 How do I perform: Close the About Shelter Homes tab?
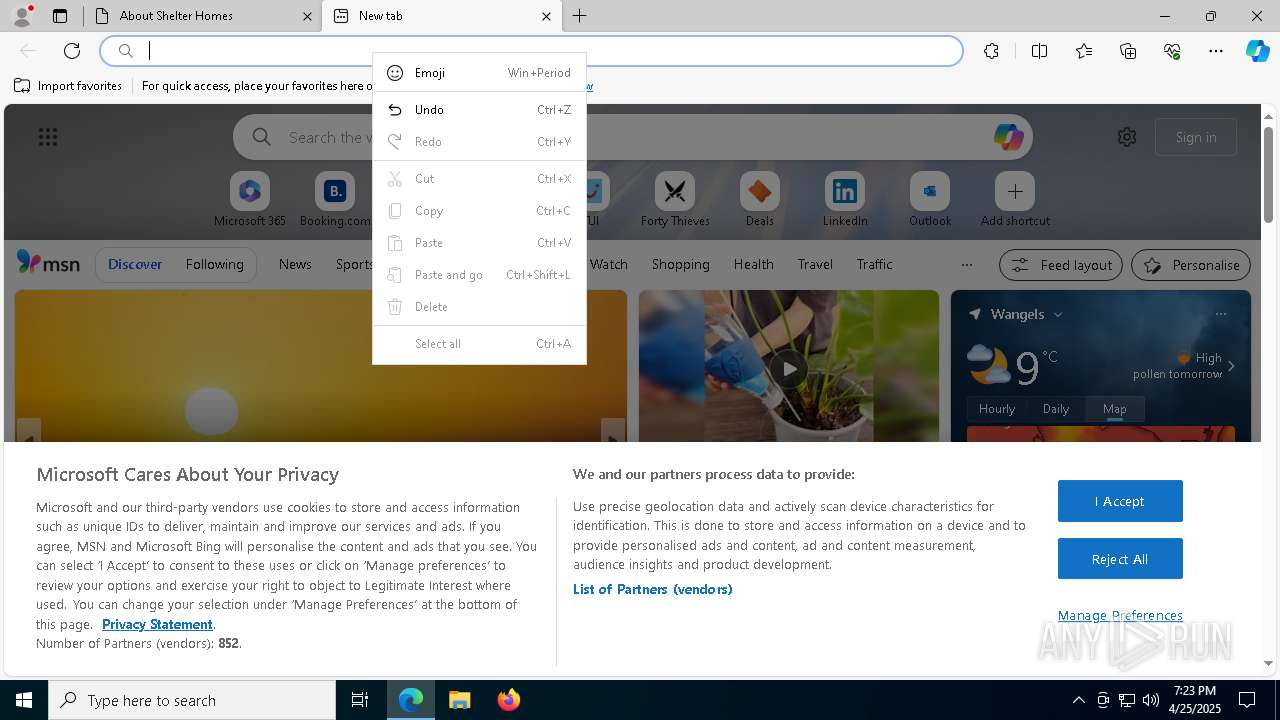(307, 16)
